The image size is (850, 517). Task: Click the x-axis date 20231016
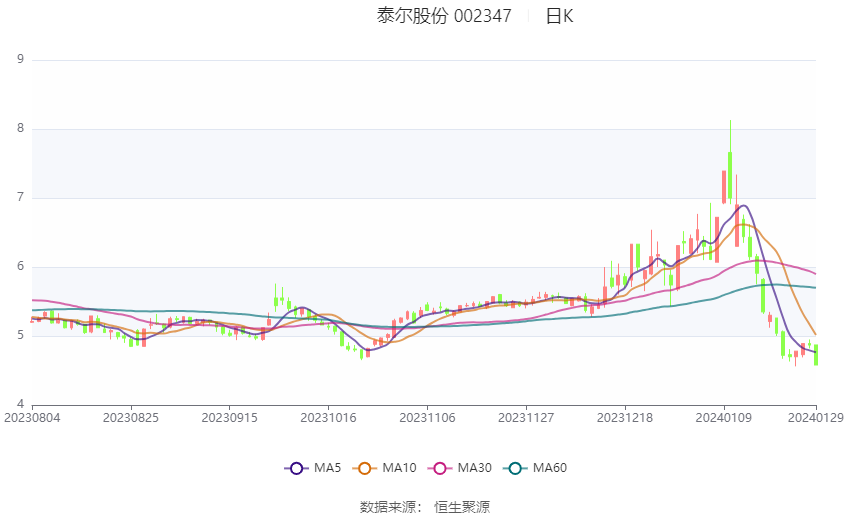(329, 418)
